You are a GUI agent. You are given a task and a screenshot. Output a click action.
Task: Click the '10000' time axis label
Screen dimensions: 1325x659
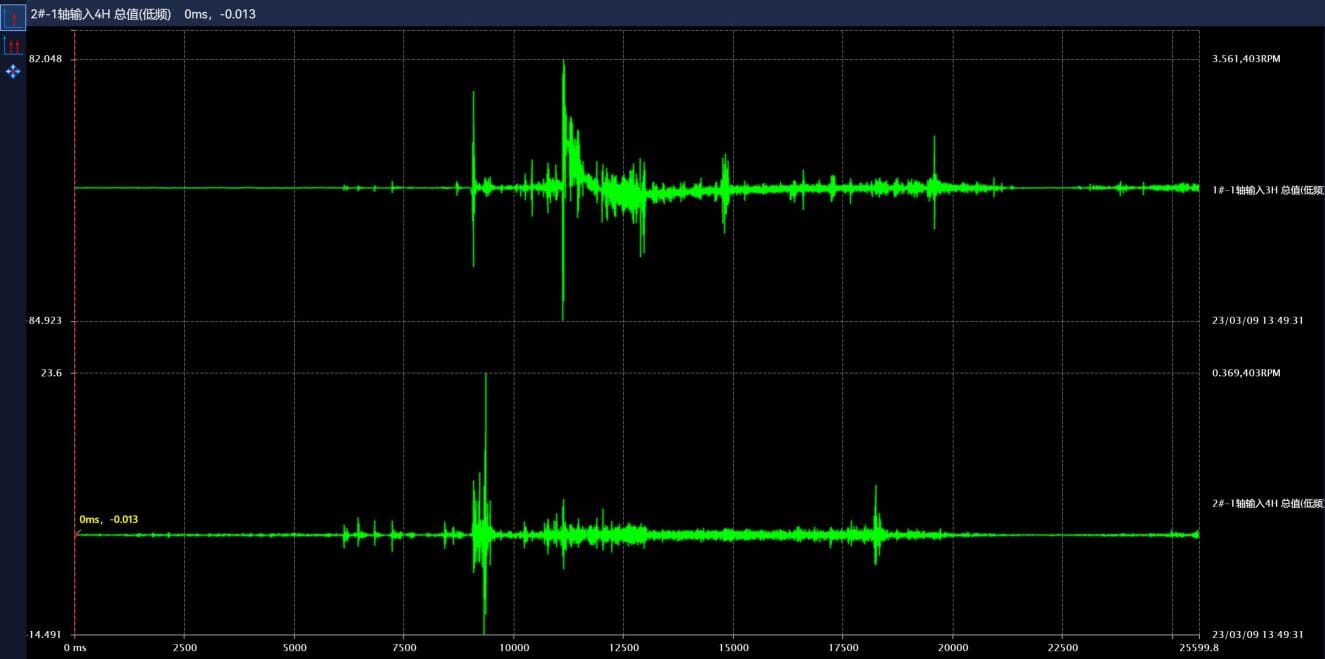[514, 648]
